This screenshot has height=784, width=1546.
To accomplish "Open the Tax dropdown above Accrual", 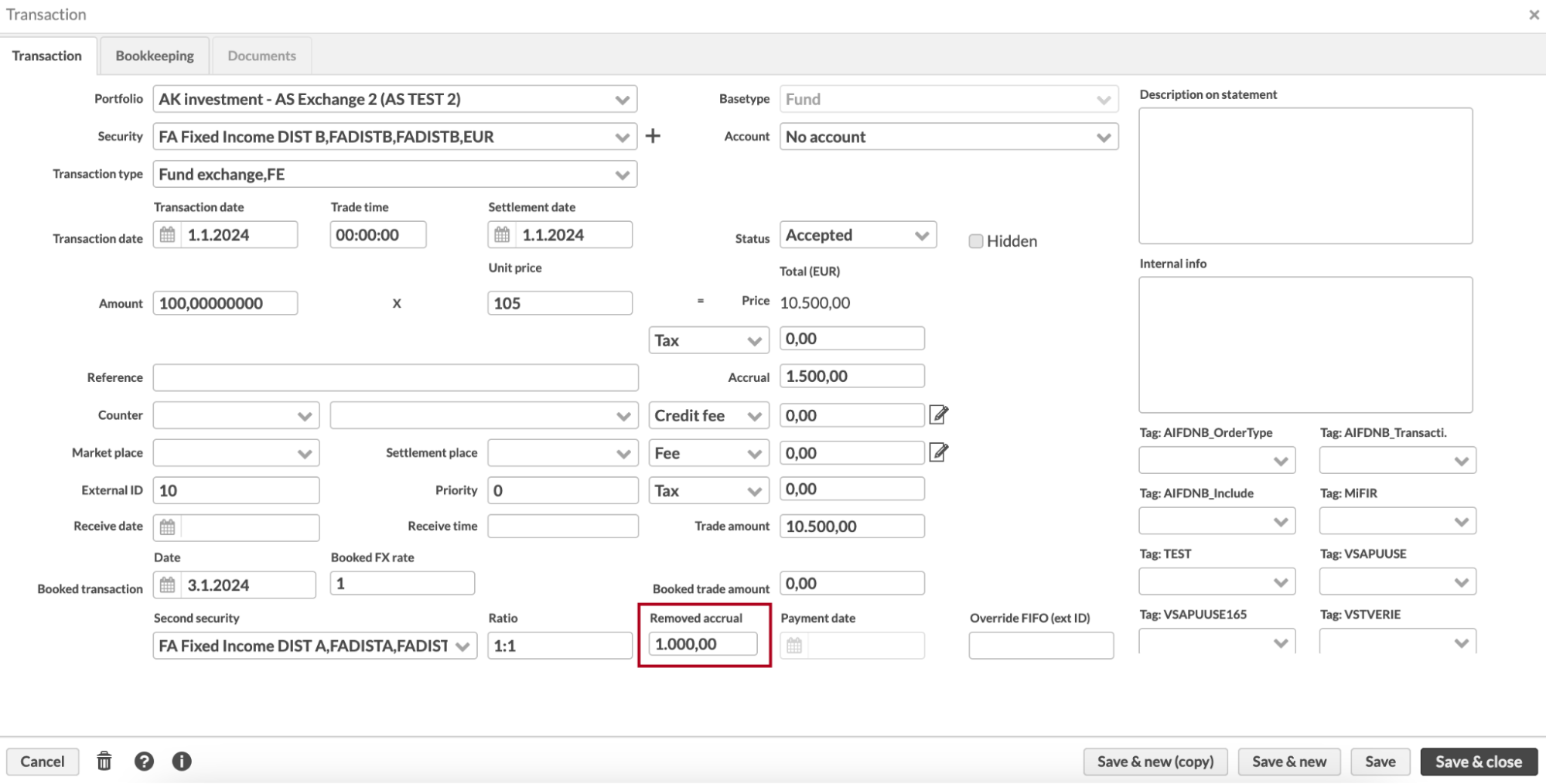I will click(x=708, y=340).
